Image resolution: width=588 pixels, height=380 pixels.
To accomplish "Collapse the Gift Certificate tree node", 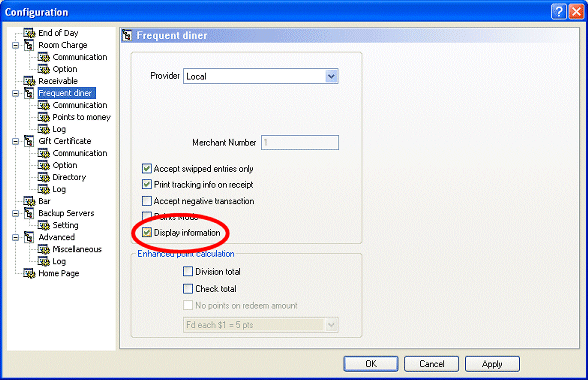I will click(15, 141).
